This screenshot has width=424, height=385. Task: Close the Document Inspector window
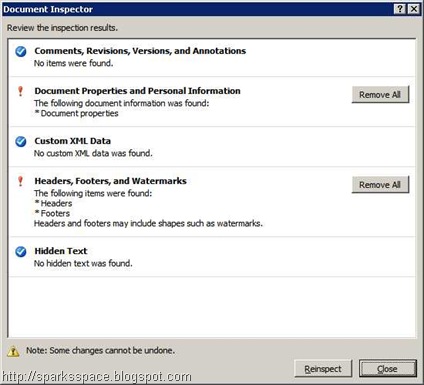tap(414, 9)
